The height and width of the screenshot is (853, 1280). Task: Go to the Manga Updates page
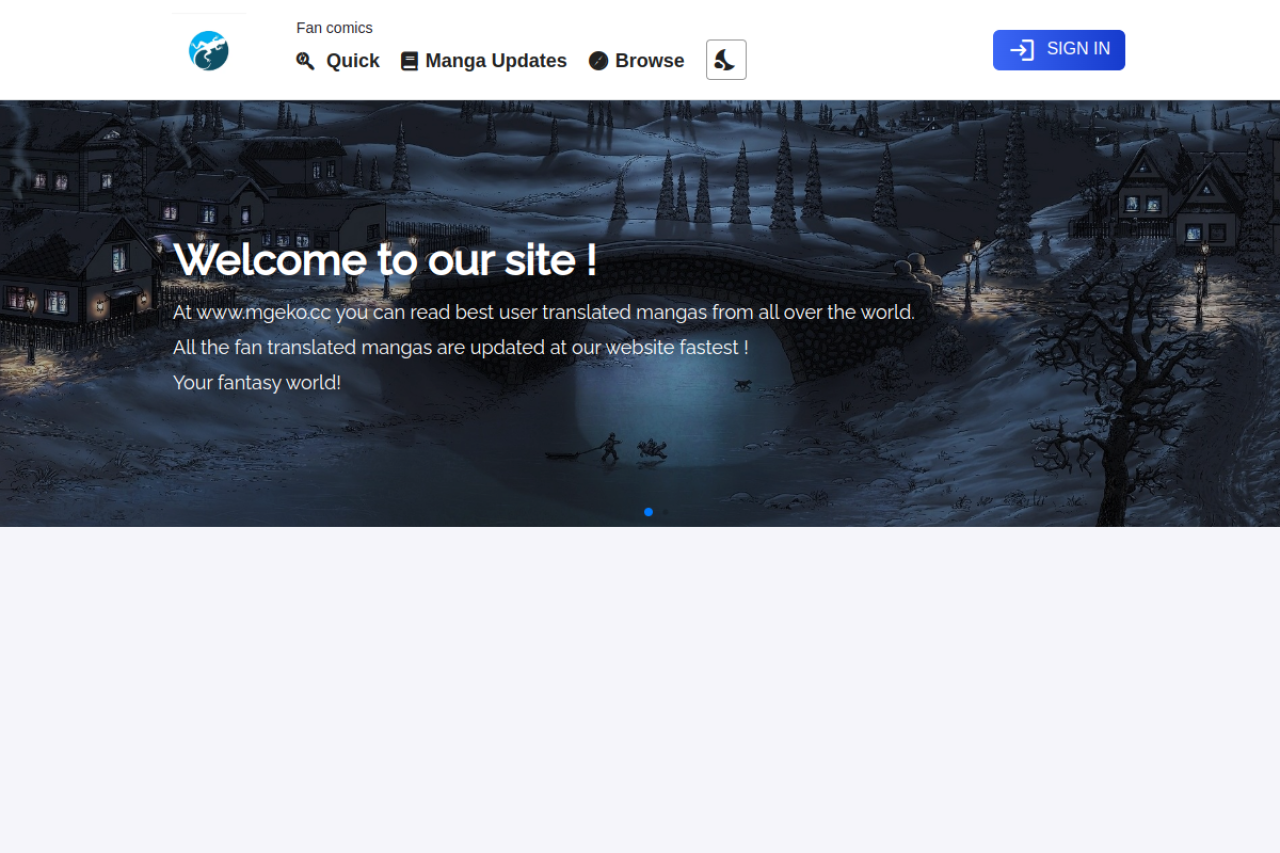coord(495,61)
